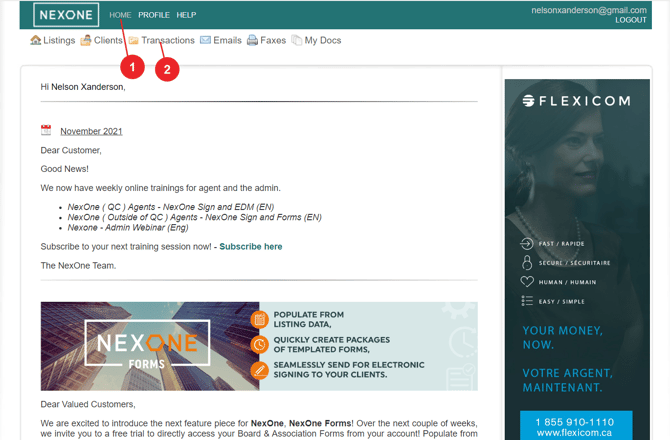Click the LOGOUT link
The image size is (670, 440).
(631, 20)
